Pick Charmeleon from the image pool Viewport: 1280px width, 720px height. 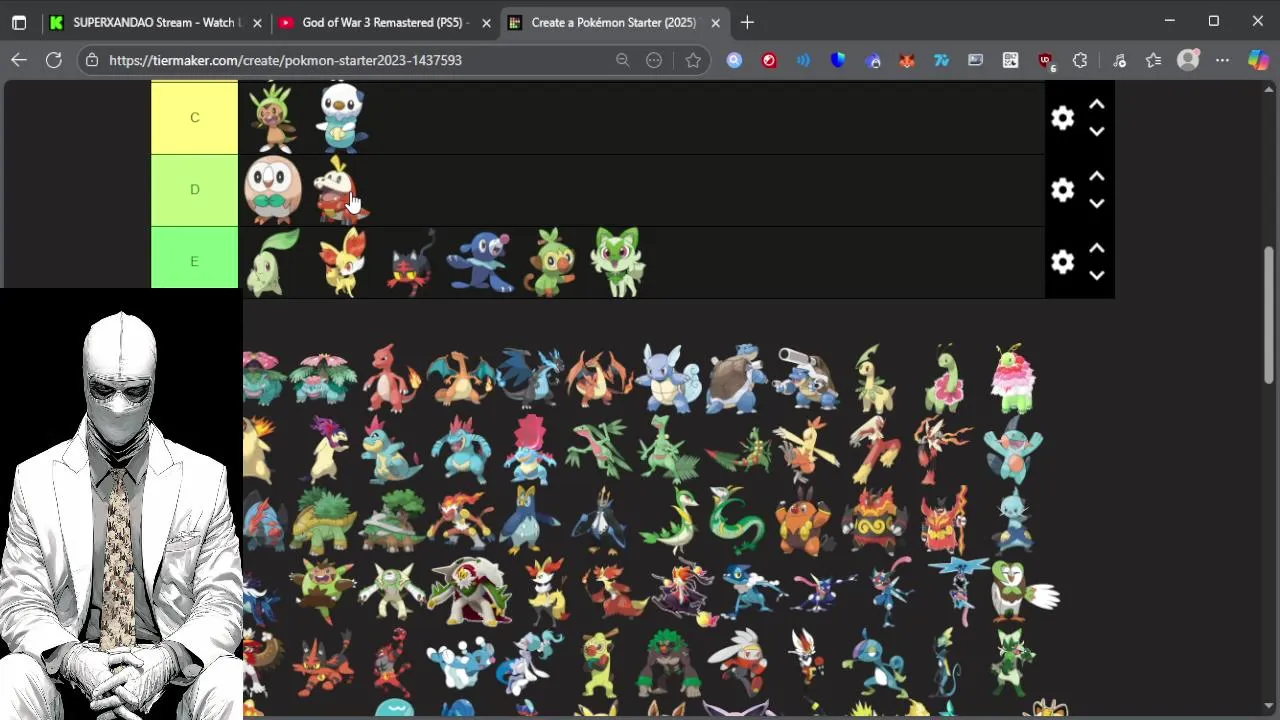[391, 379]
